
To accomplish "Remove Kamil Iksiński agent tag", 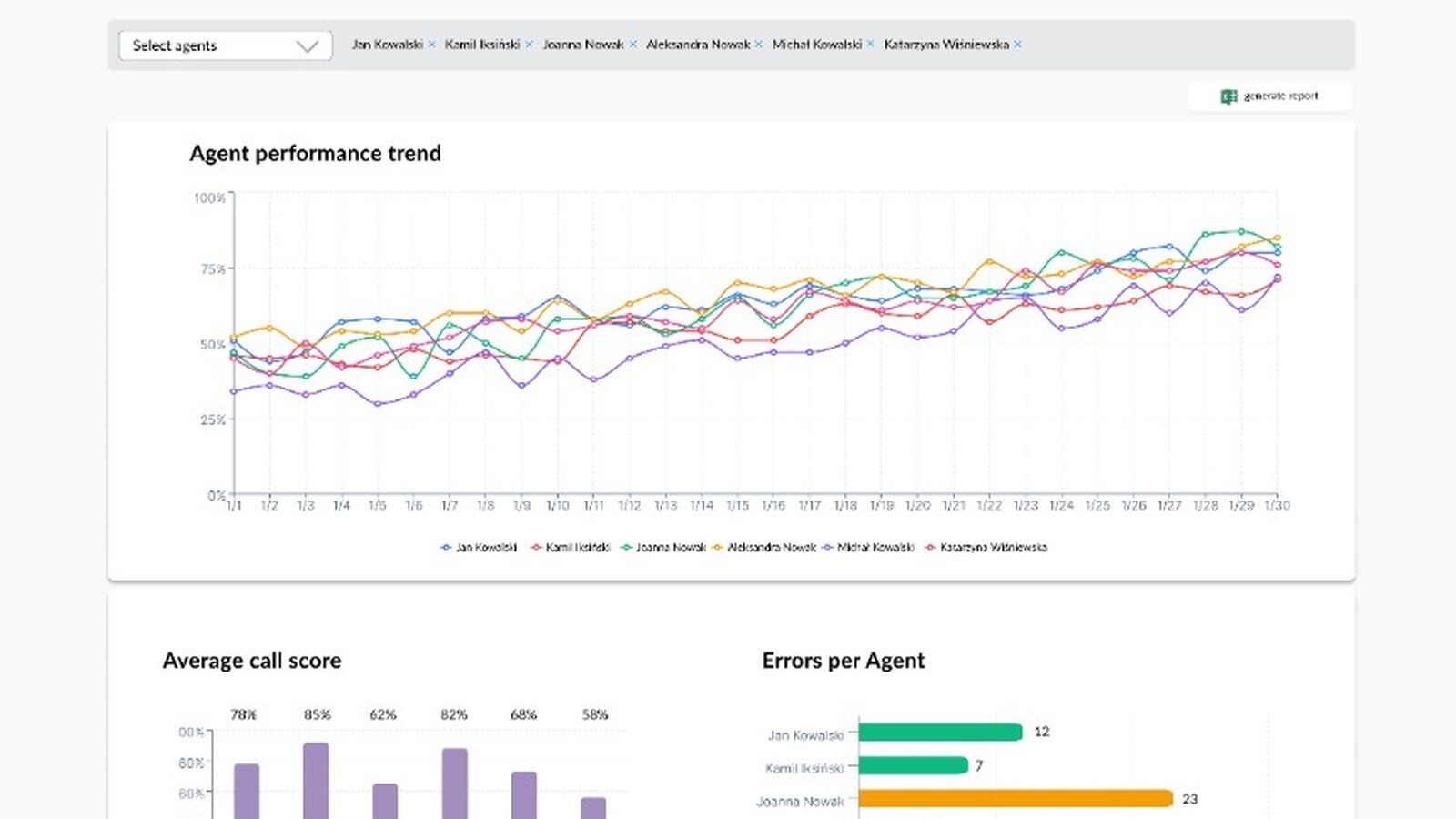I will click(x=529, y=45).
